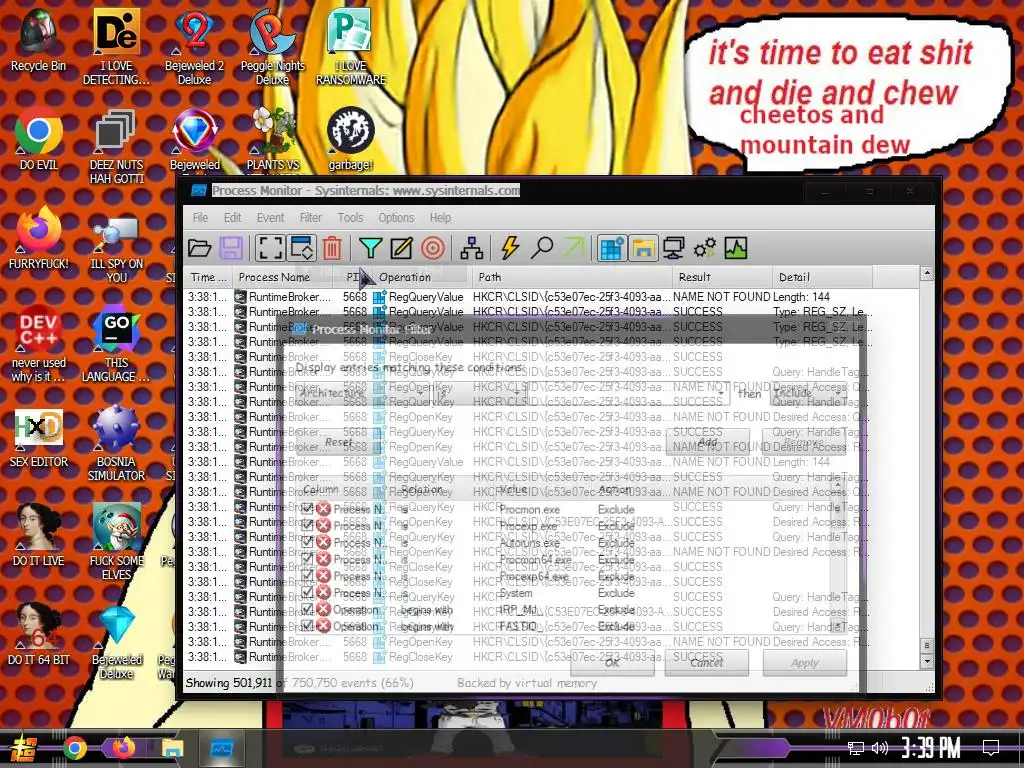Viewport: 1024px width, 768px height.
Task: Toggle the Capture events toolbar icon
Action: (x=270, y=248)
